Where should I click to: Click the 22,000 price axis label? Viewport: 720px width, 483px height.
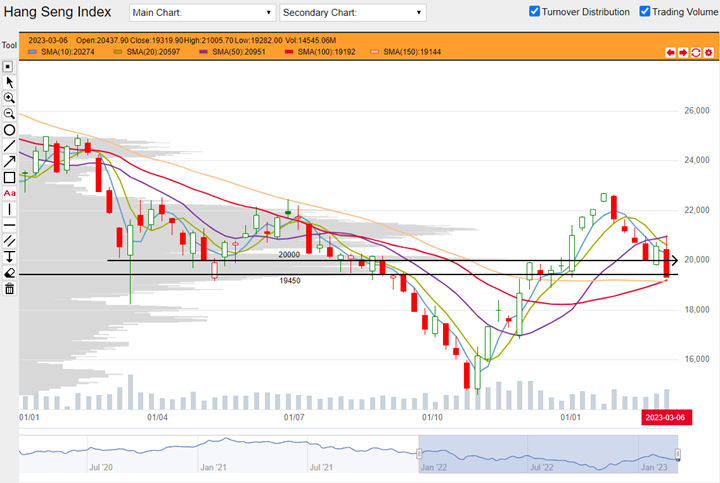click(x=697, y=210)
